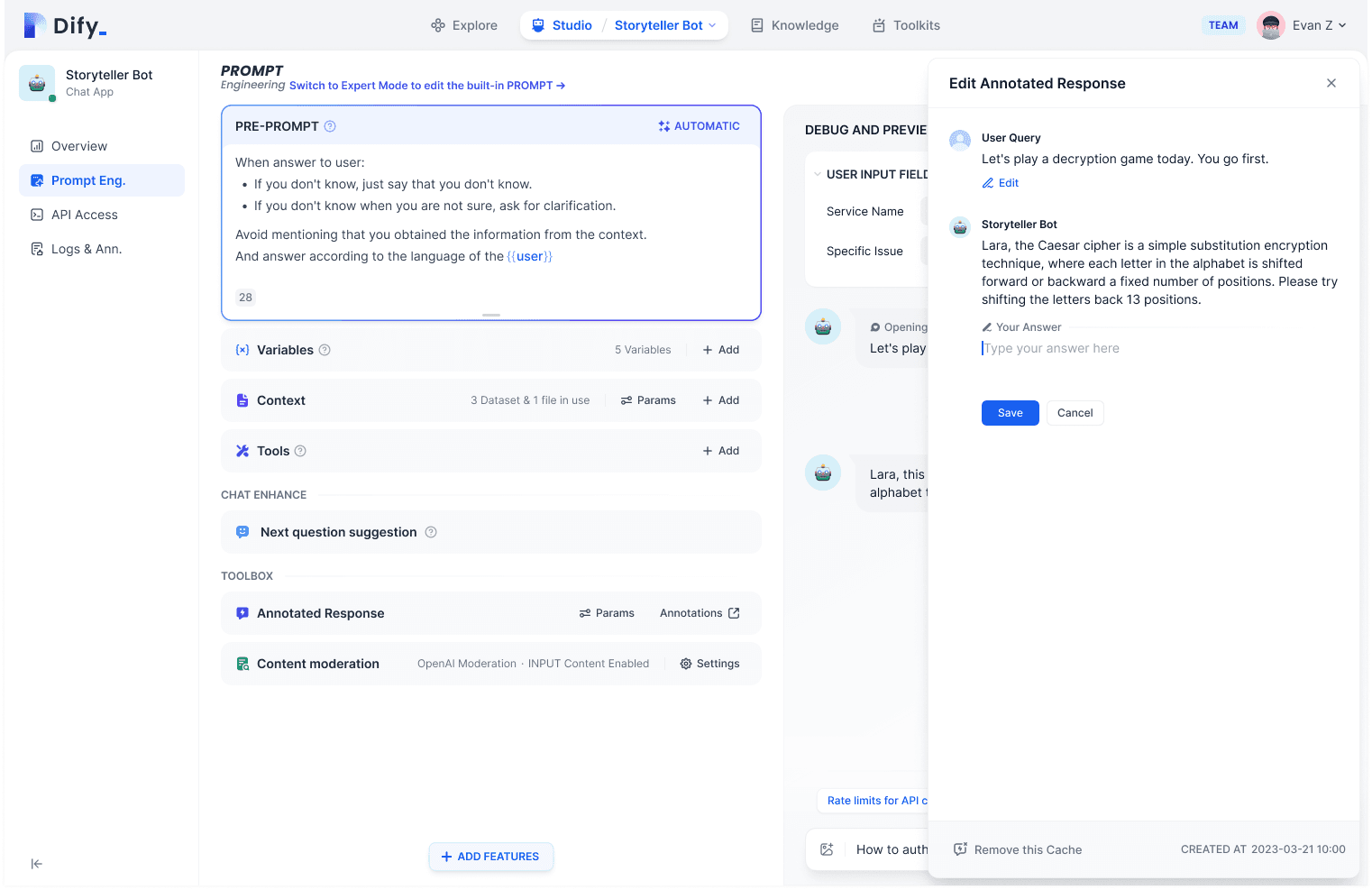
Task: Open the Explore tab
Action: click(463, 25)
